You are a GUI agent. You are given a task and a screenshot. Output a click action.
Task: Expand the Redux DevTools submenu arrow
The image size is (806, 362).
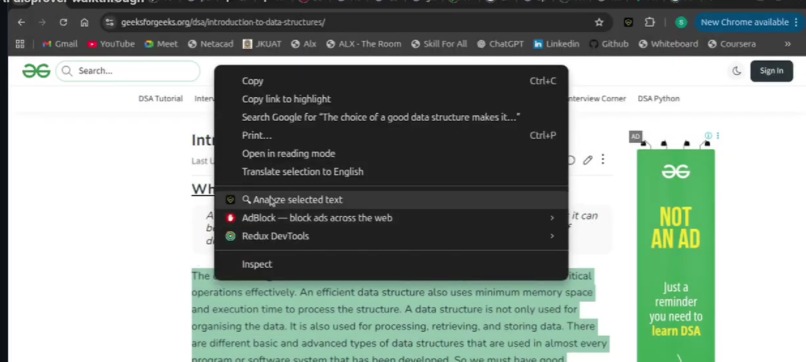552,236
